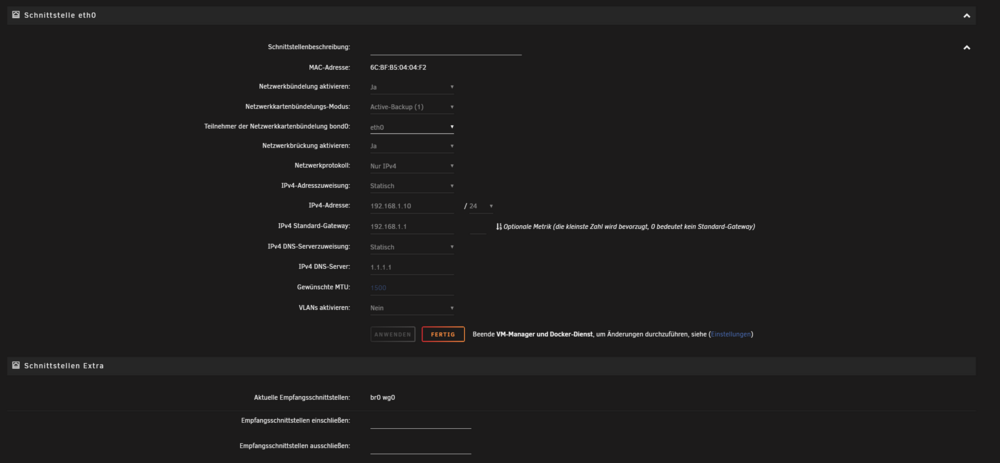Click the IPv4 DNS-Server field 1.1.1.1

coord(412,267)
